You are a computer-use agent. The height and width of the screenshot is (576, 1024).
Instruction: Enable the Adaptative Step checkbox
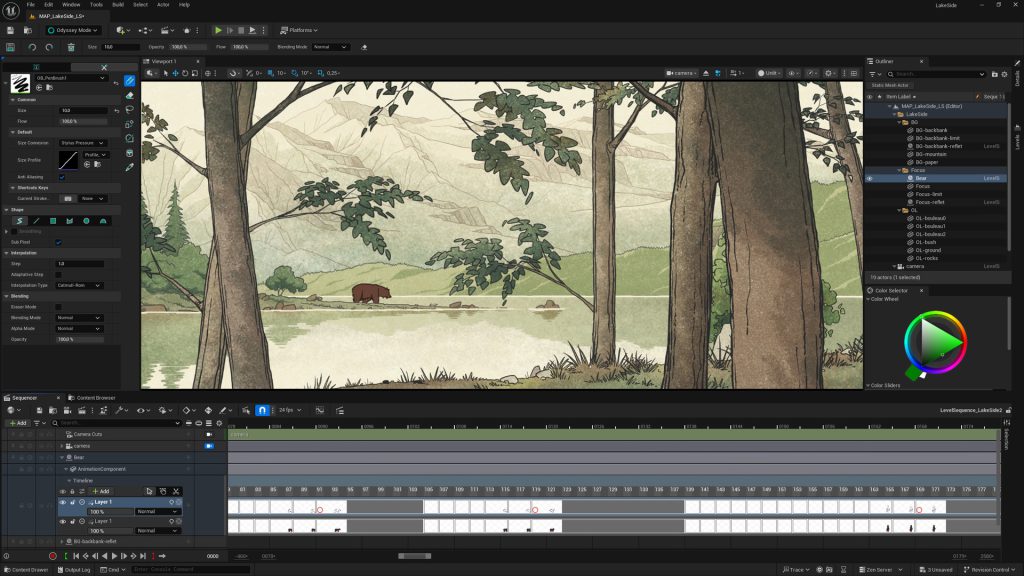pyautogui.click(x=58, y=274)
